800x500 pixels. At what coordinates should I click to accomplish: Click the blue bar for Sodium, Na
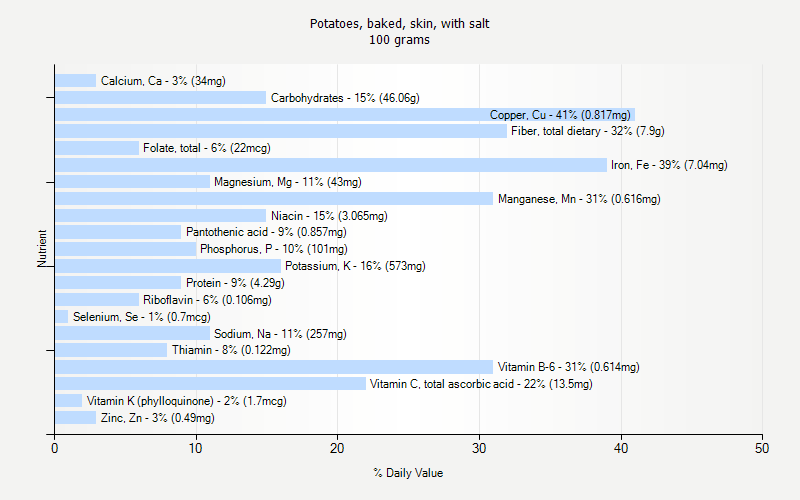[133, 334]
